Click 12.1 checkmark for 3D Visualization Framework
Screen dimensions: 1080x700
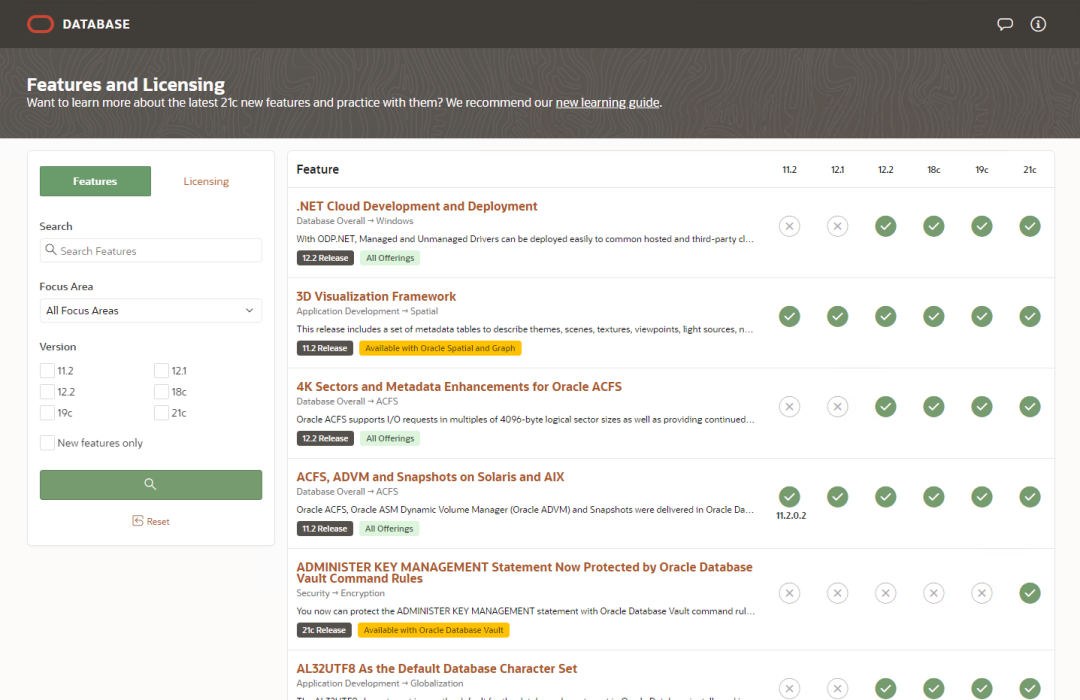[x=838, y=316]
